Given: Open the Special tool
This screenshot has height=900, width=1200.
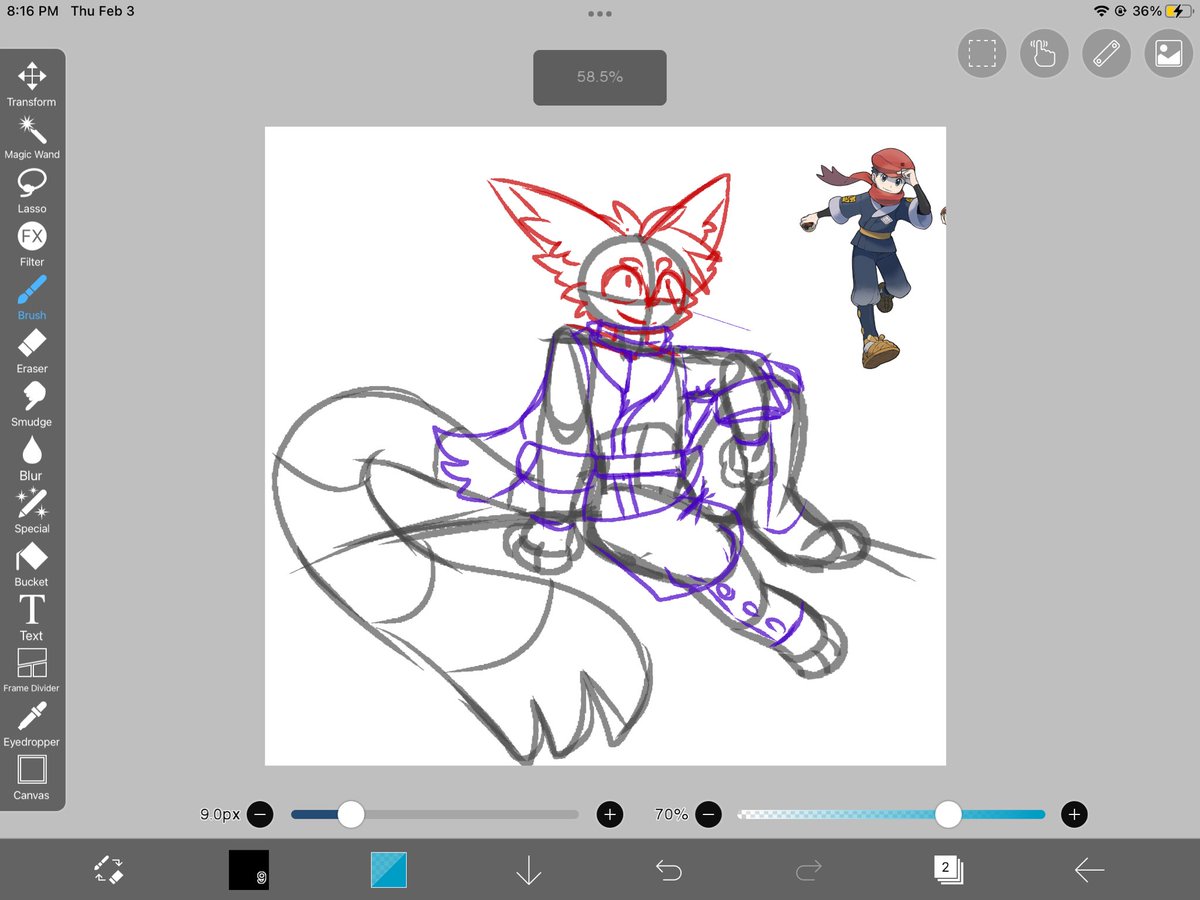Looking at the screenshot, I should (32, 511).
